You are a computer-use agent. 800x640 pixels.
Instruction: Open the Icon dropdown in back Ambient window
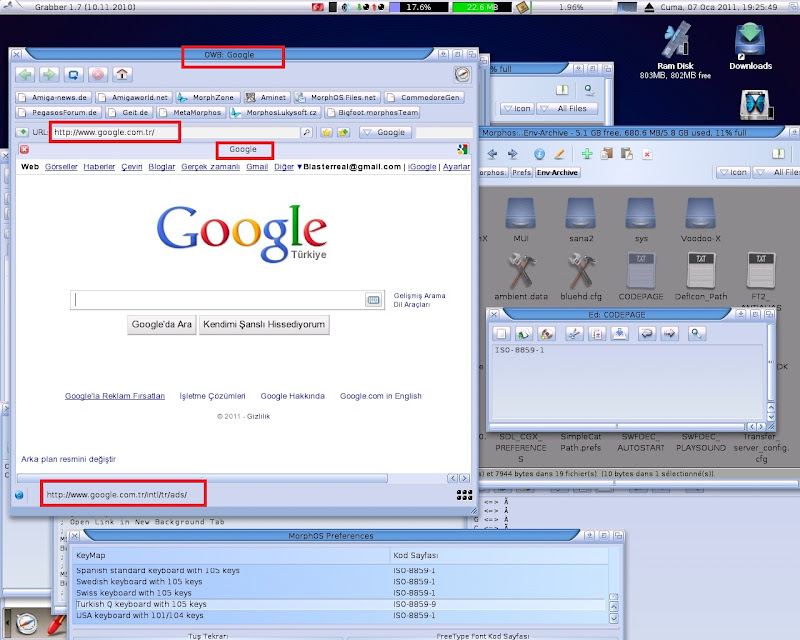pos(517,108)
